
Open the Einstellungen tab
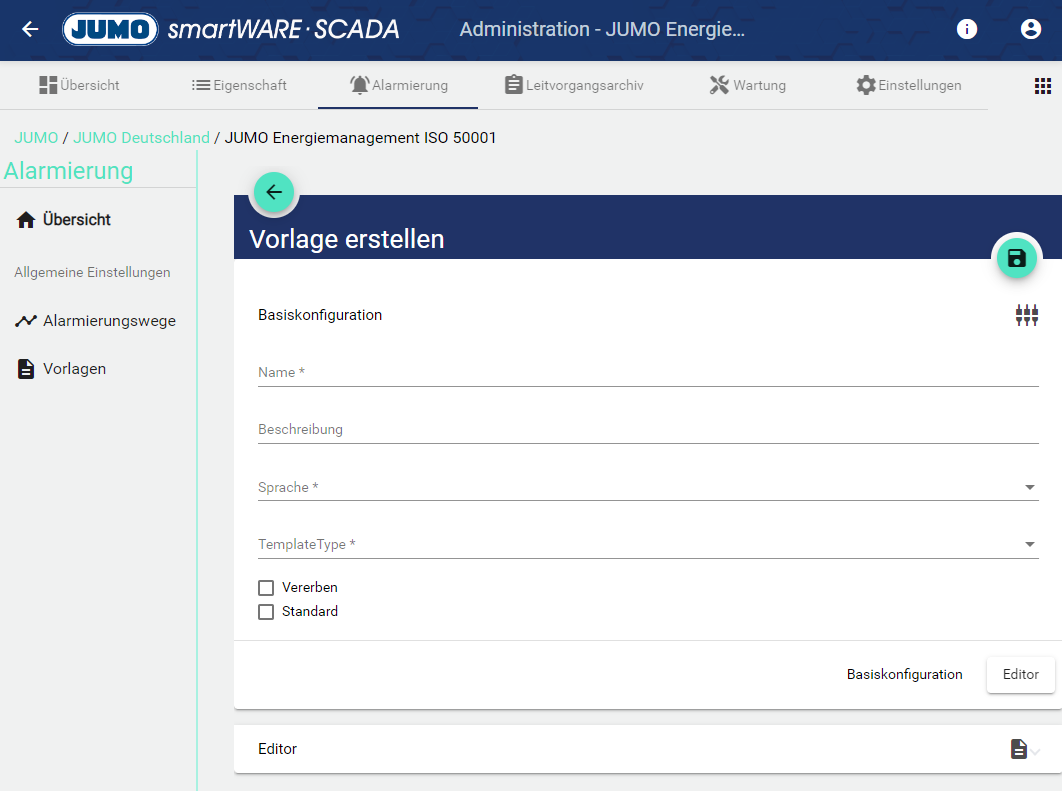[908, 85]
